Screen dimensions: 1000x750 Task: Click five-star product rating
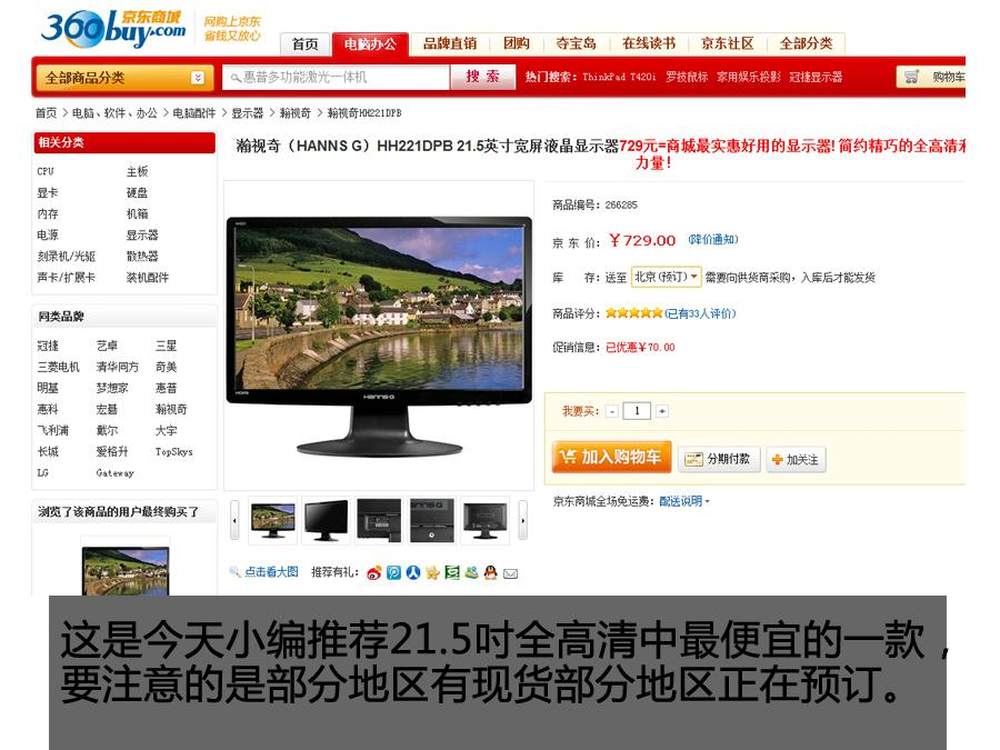634,313
